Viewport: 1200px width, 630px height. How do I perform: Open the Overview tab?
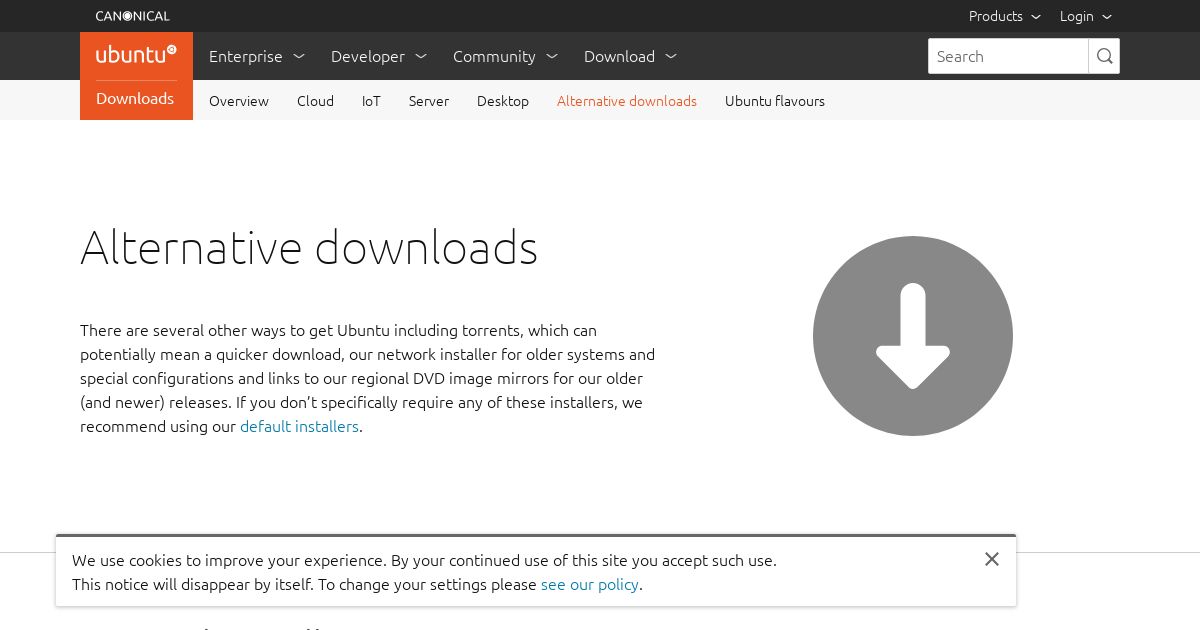[239, 100]
